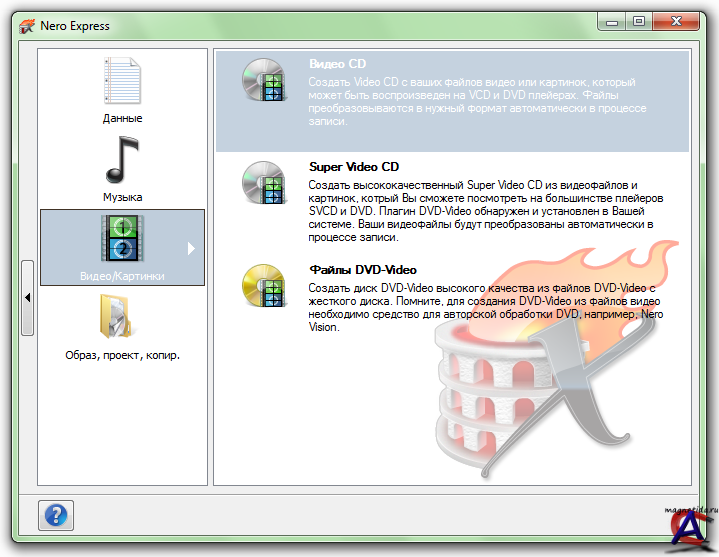Click the Super Video CD heading
Screen dimensions: 719x557
354,167
